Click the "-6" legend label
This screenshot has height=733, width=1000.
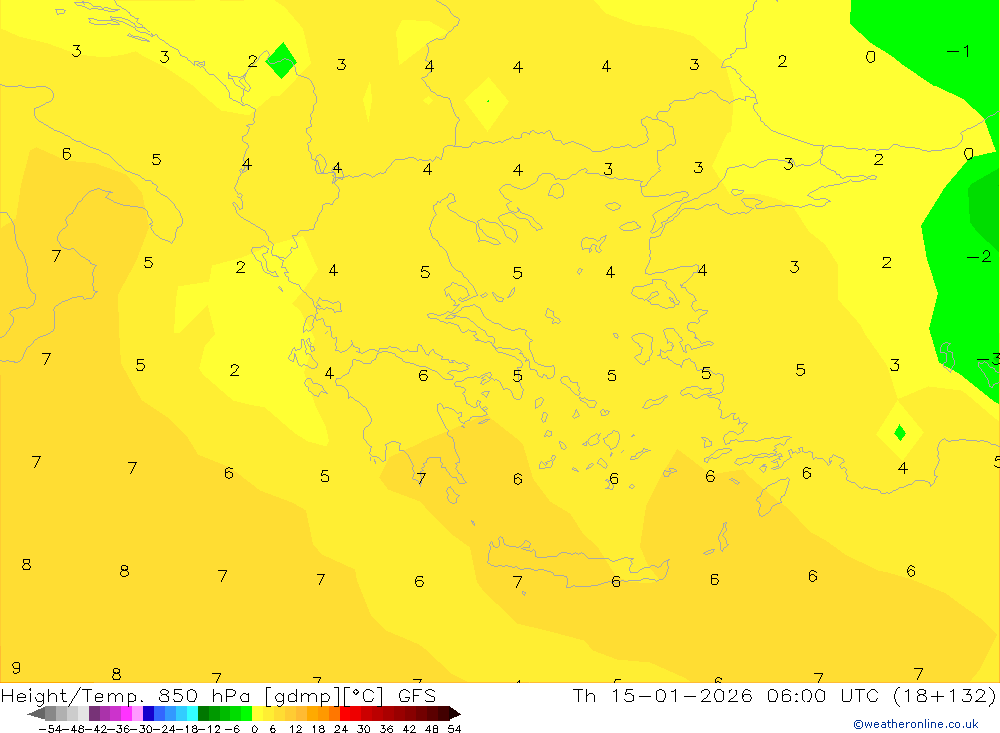coord(232,729)
